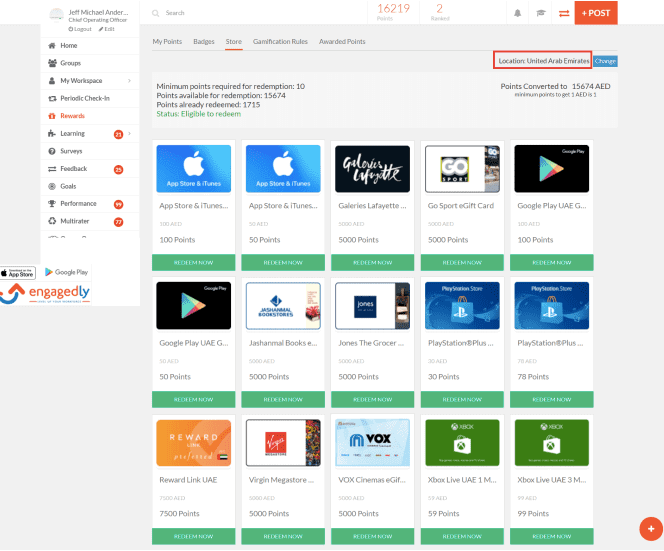Expand the Learning menu chevron
This screenshot has width=664, height=551.
(130, 134)
